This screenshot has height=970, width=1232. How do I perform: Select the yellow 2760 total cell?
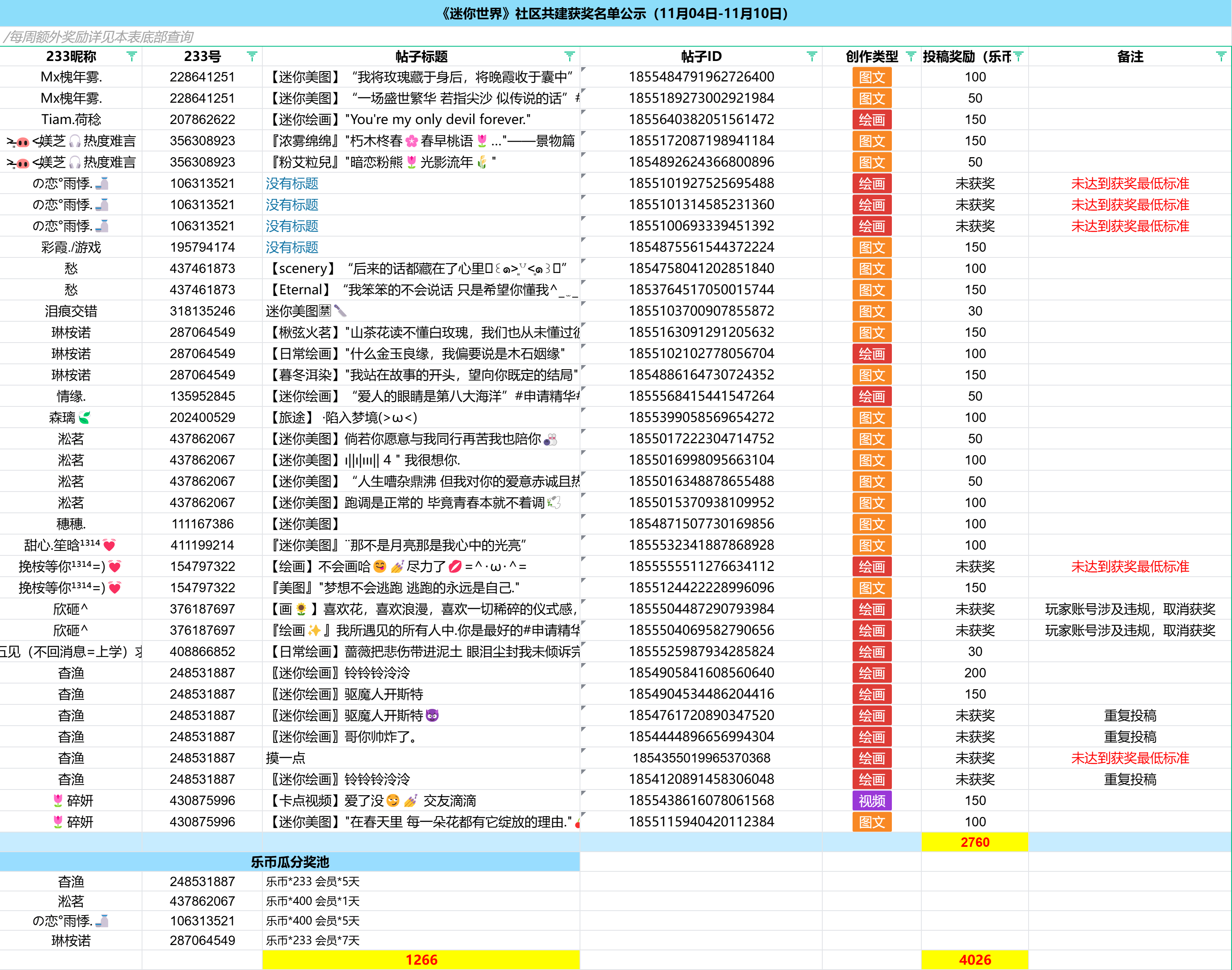975,842
